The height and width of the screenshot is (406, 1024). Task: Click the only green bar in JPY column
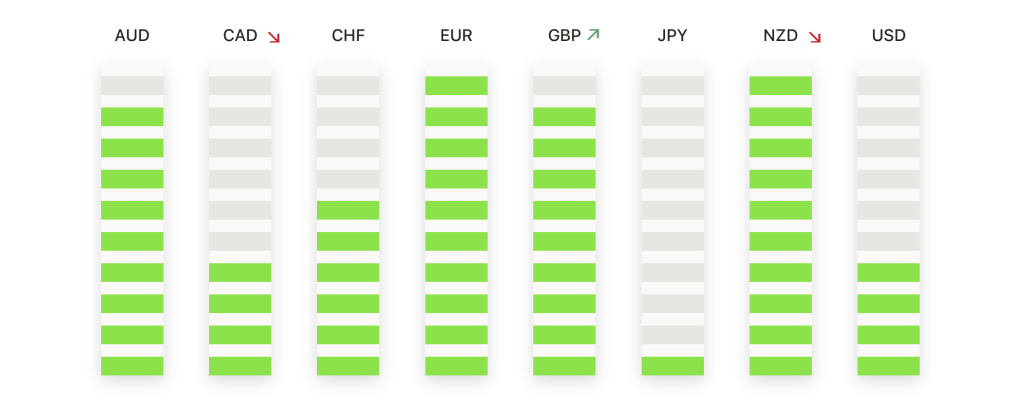[x=673, y=366]
